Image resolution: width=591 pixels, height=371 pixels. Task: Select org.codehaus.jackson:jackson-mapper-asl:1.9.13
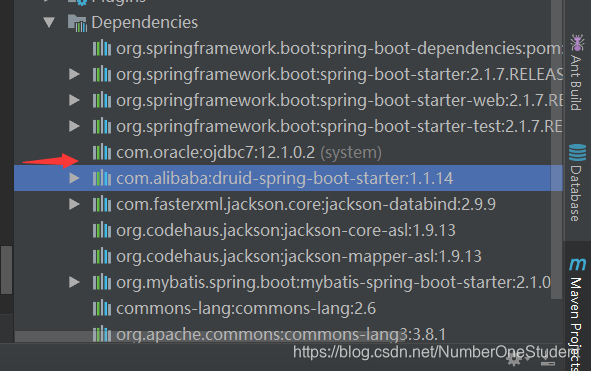(x=299, y=257)
